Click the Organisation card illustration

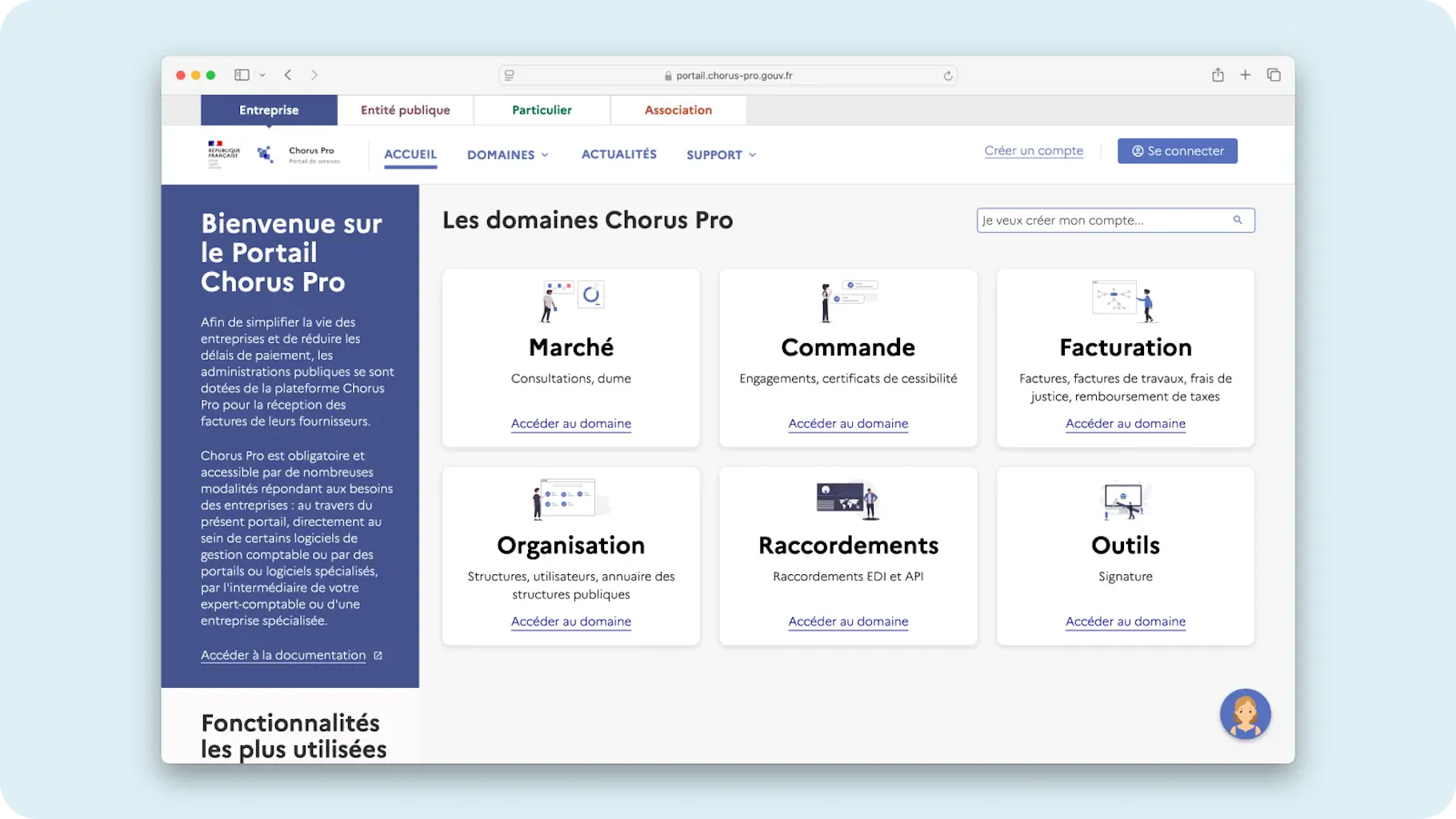coord(570,499)
